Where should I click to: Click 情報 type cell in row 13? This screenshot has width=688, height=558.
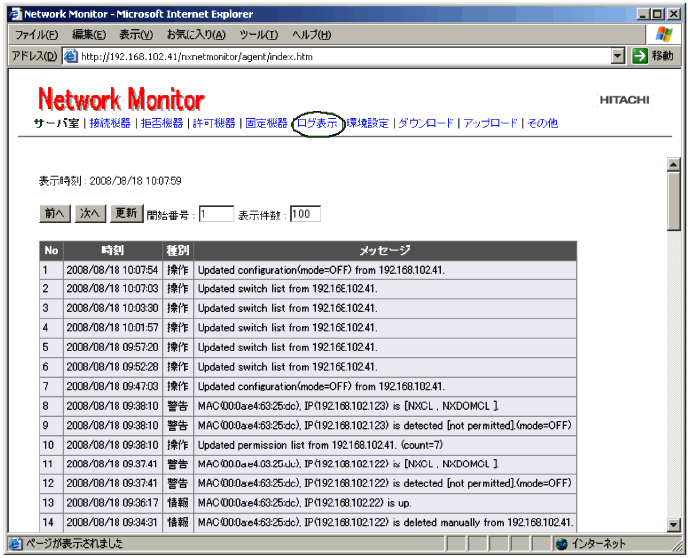tap(178, 503)
